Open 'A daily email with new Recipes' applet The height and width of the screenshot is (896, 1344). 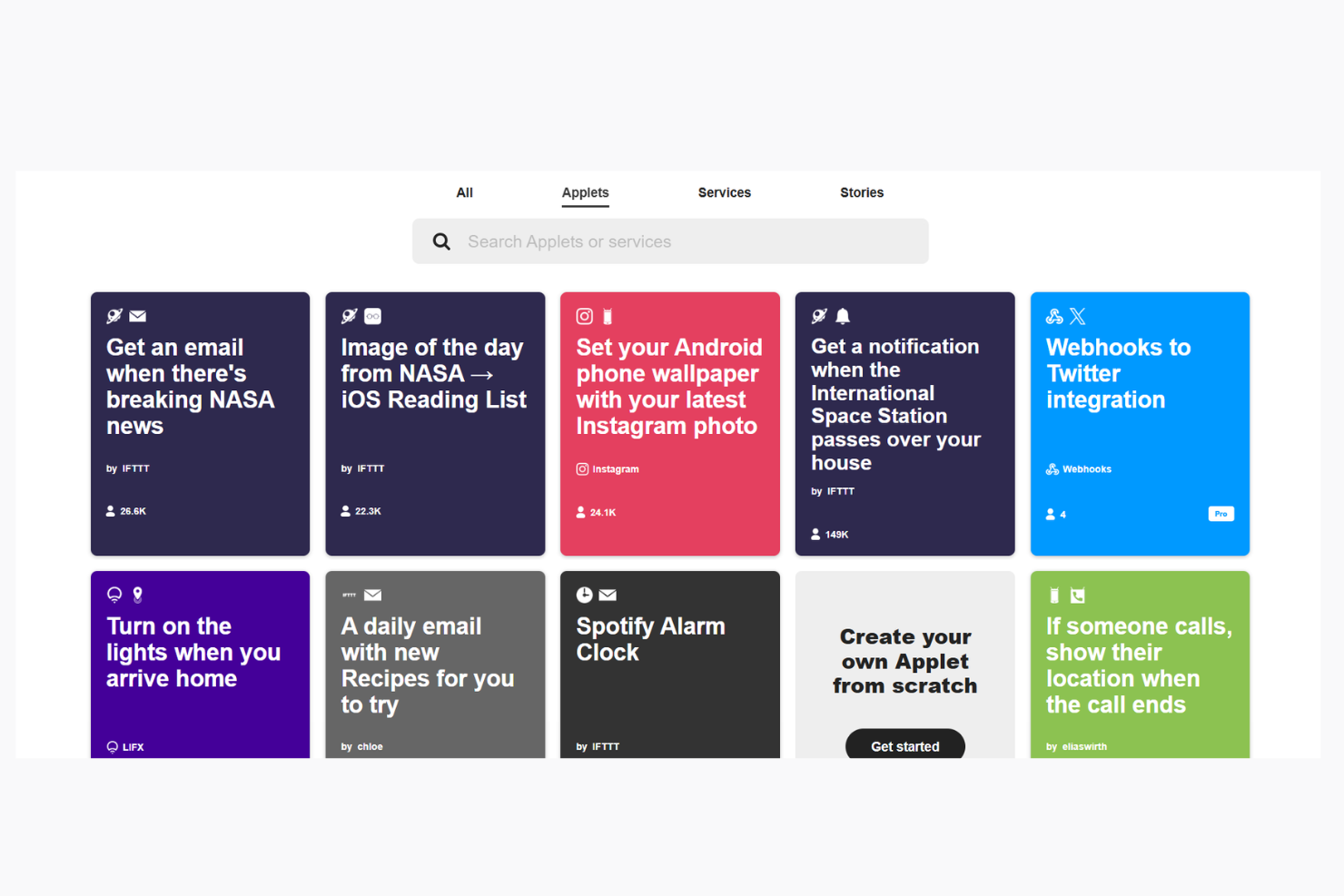(x=435, y=665)
